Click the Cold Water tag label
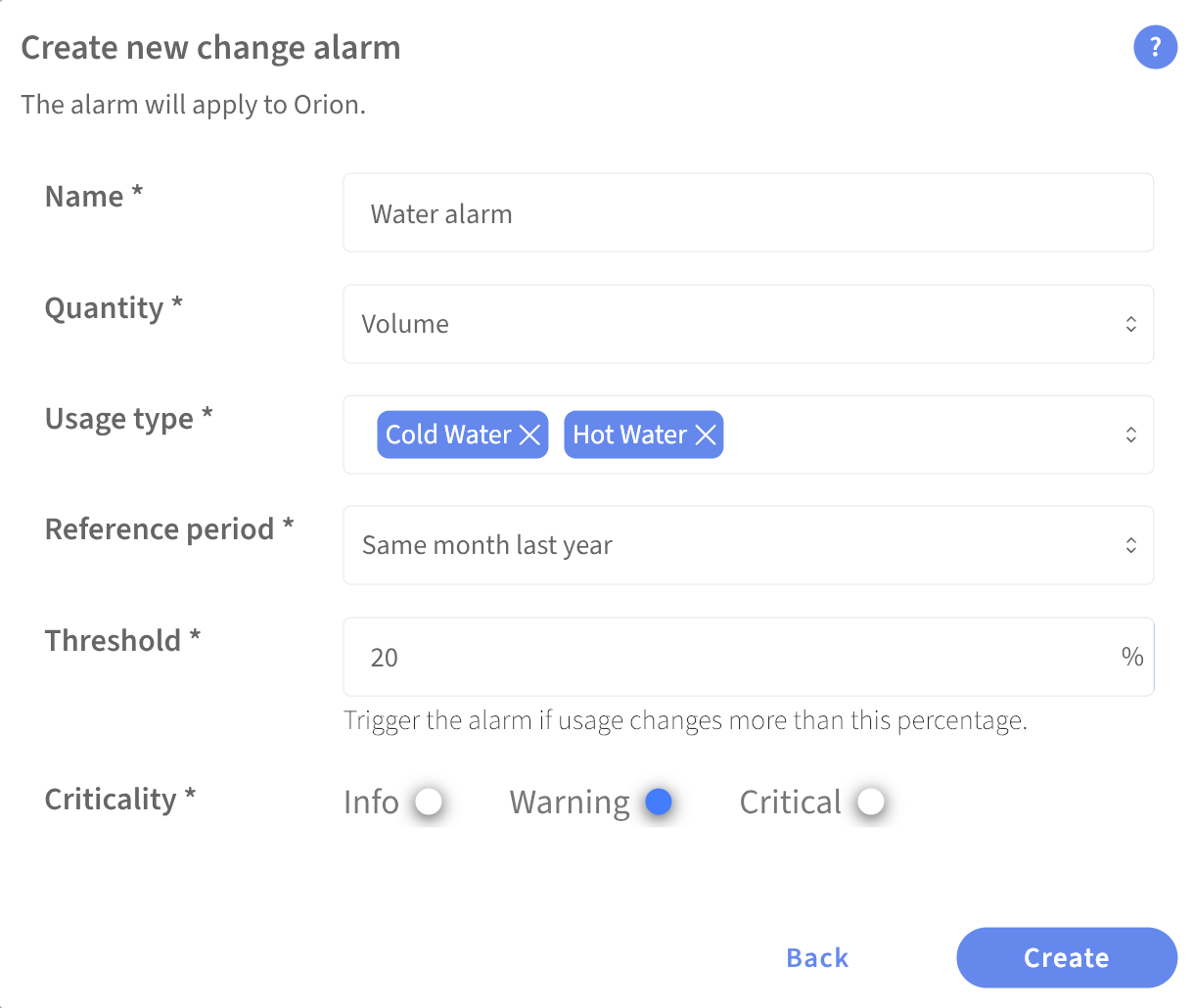 pyautogui.click(x=448, y=435)
